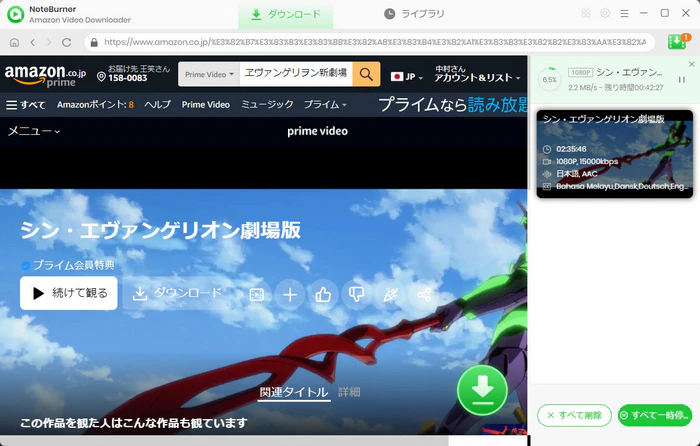Click the URL address field

[x=370, y=42]
